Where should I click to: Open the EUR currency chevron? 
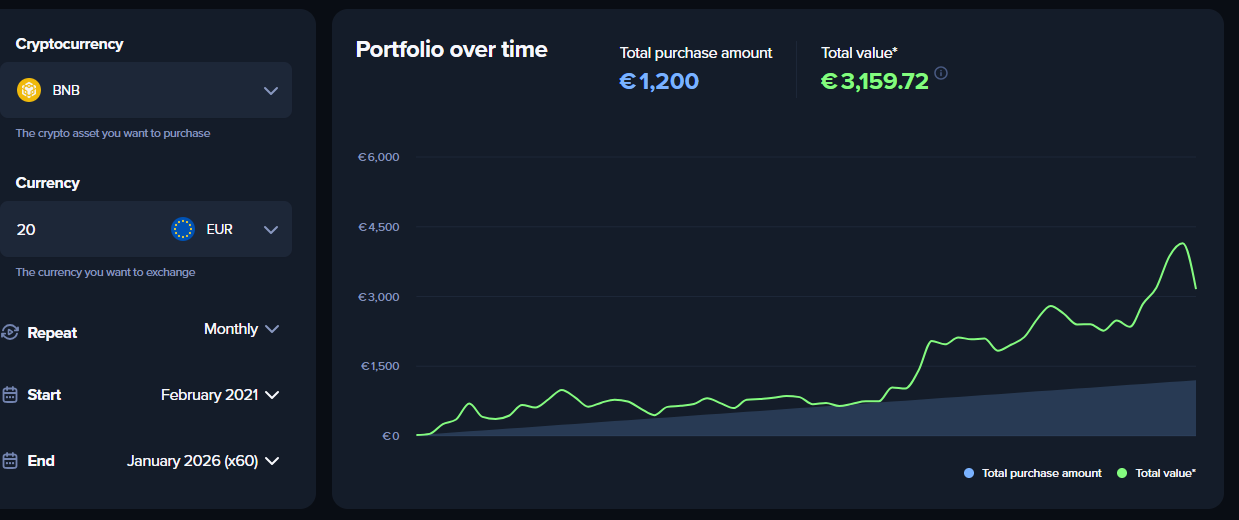click(270, 229)
